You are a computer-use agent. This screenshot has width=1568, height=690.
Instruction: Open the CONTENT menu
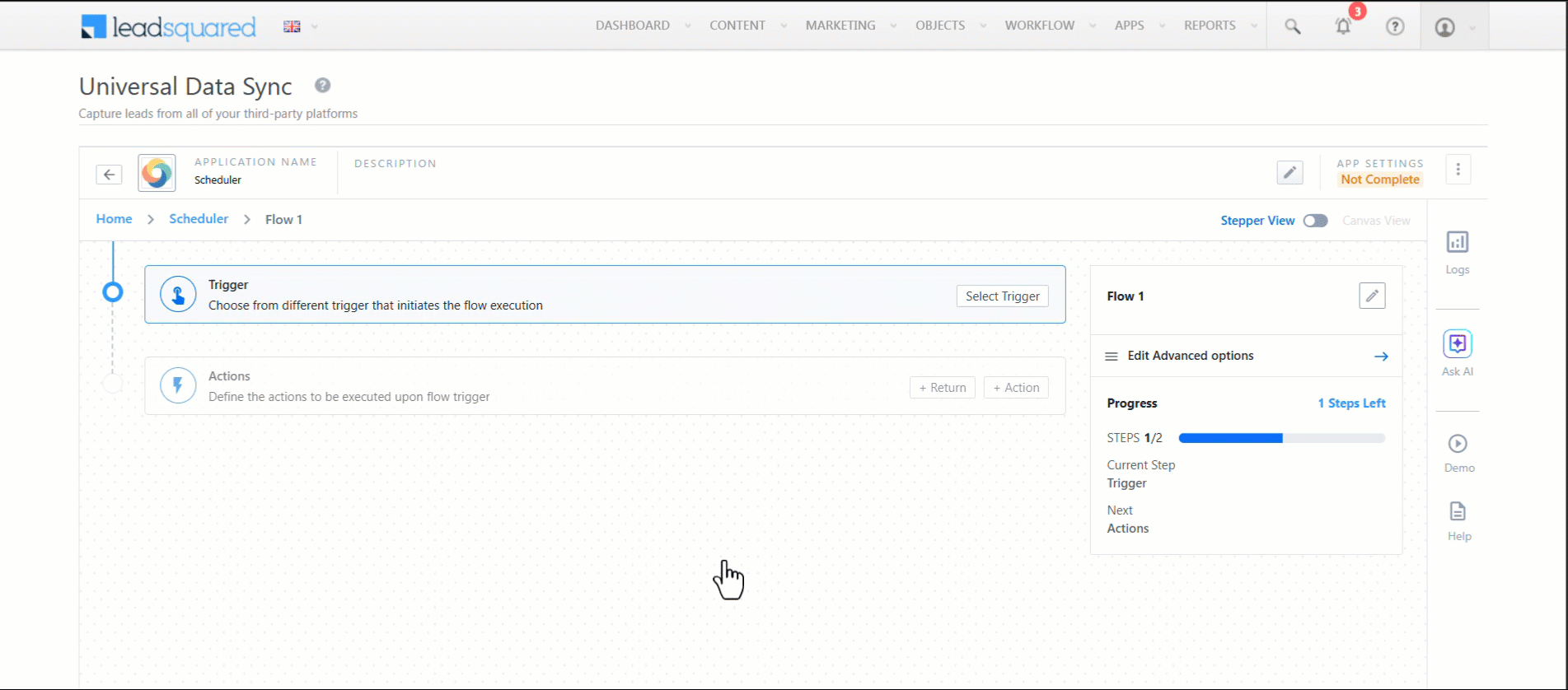737,26
